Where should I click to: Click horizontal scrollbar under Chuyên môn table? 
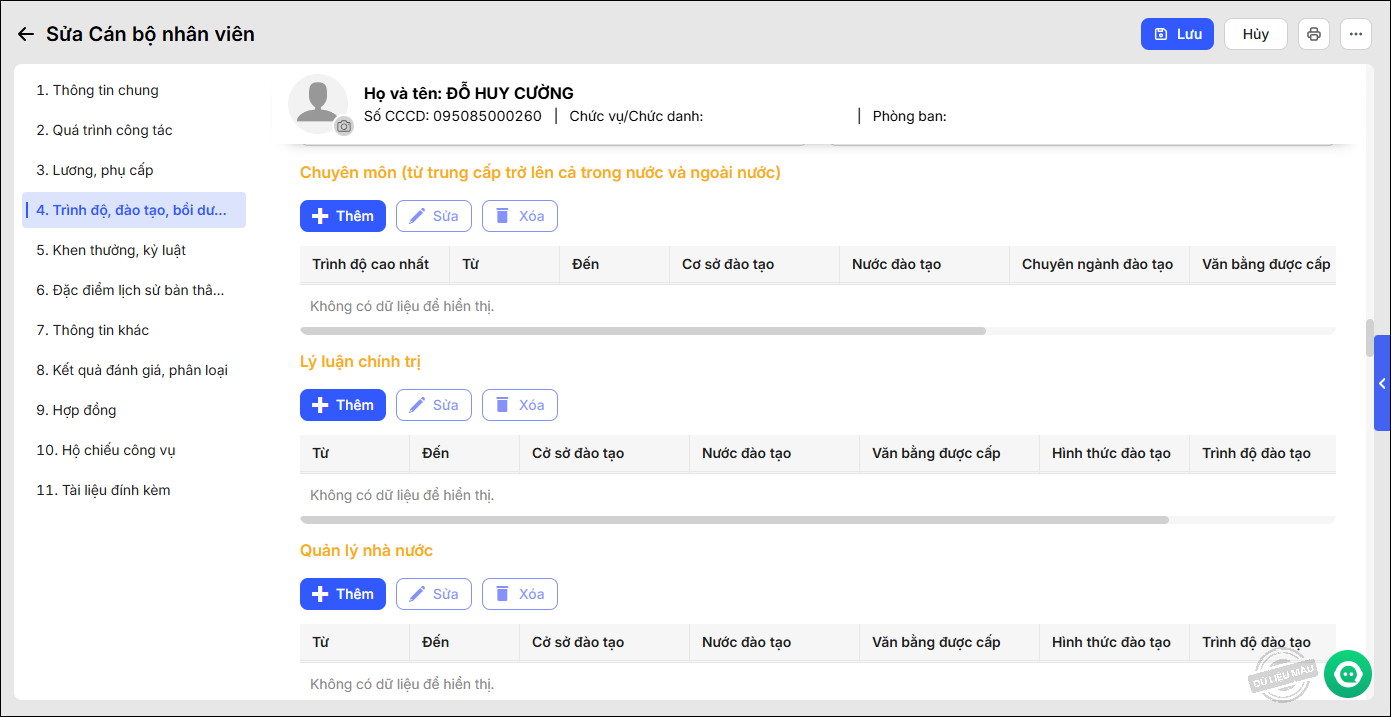point(642,330)
